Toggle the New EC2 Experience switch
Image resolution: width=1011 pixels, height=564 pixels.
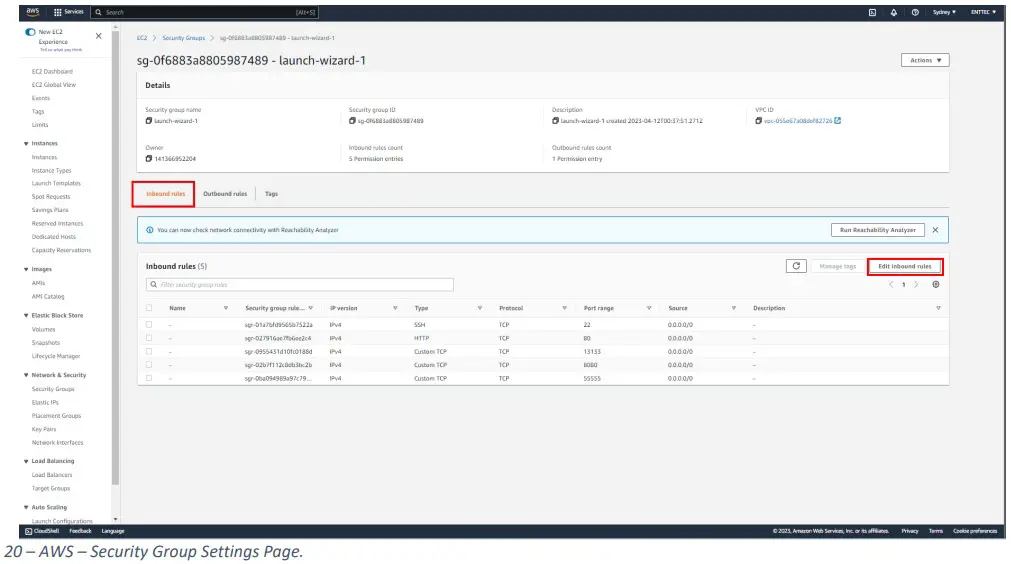[31, 32]
